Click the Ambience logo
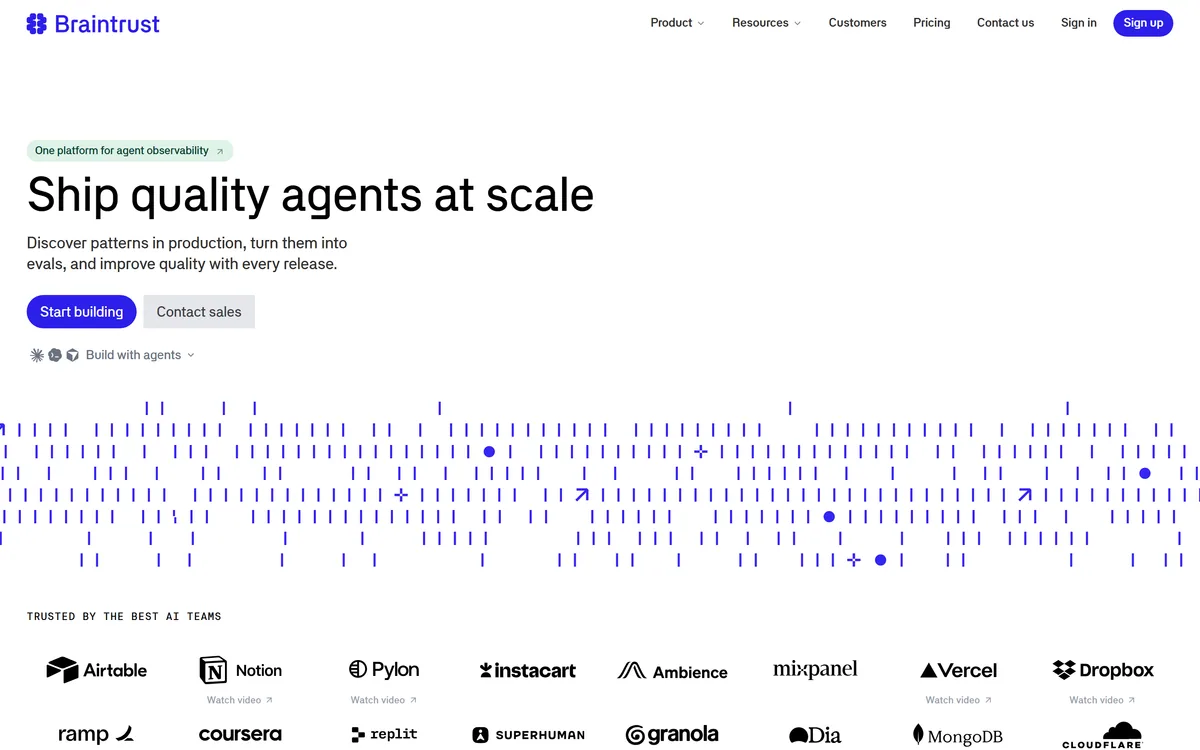 point(672,671)
